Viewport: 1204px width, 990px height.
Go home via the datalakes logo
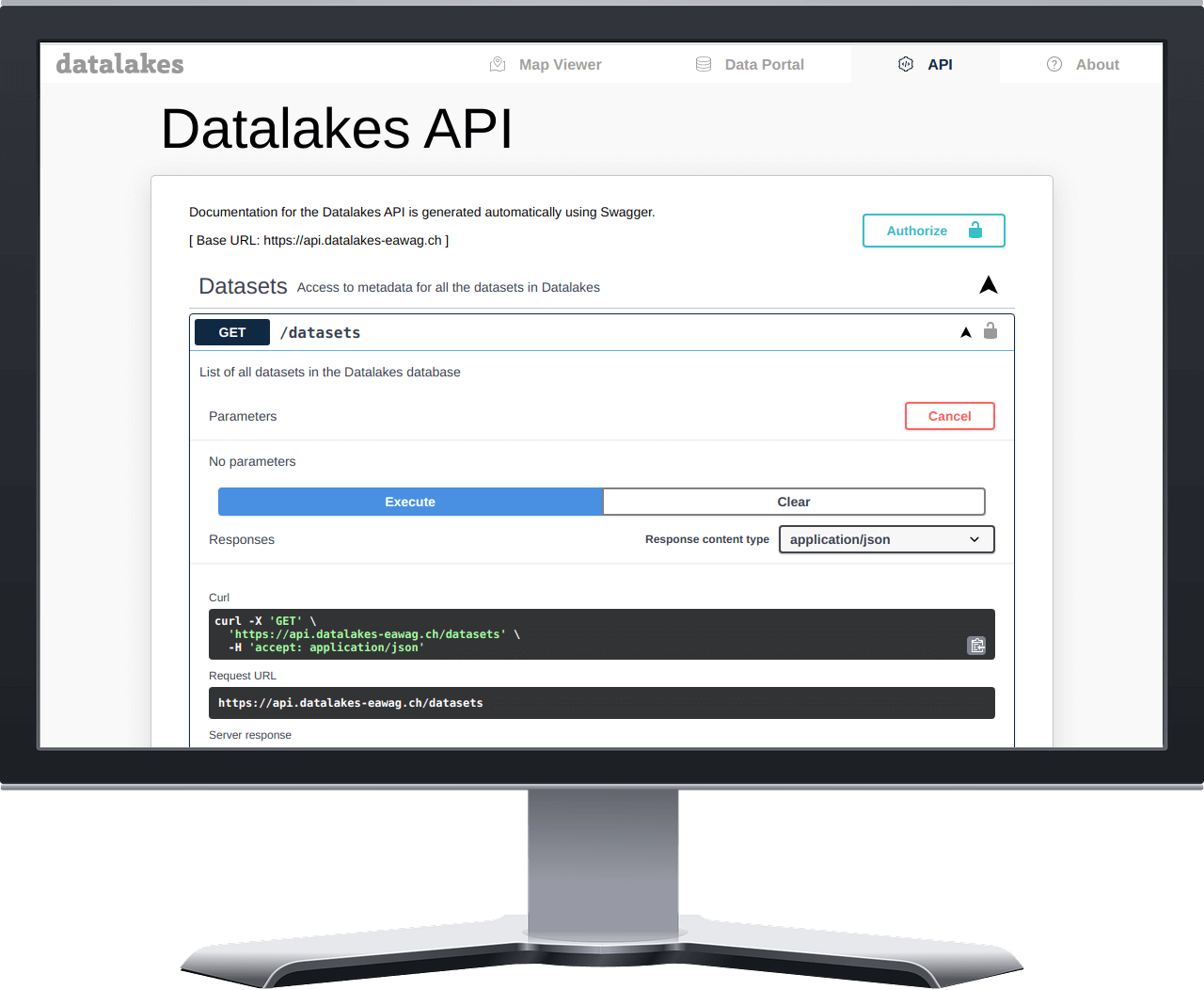tap(120, 64)
